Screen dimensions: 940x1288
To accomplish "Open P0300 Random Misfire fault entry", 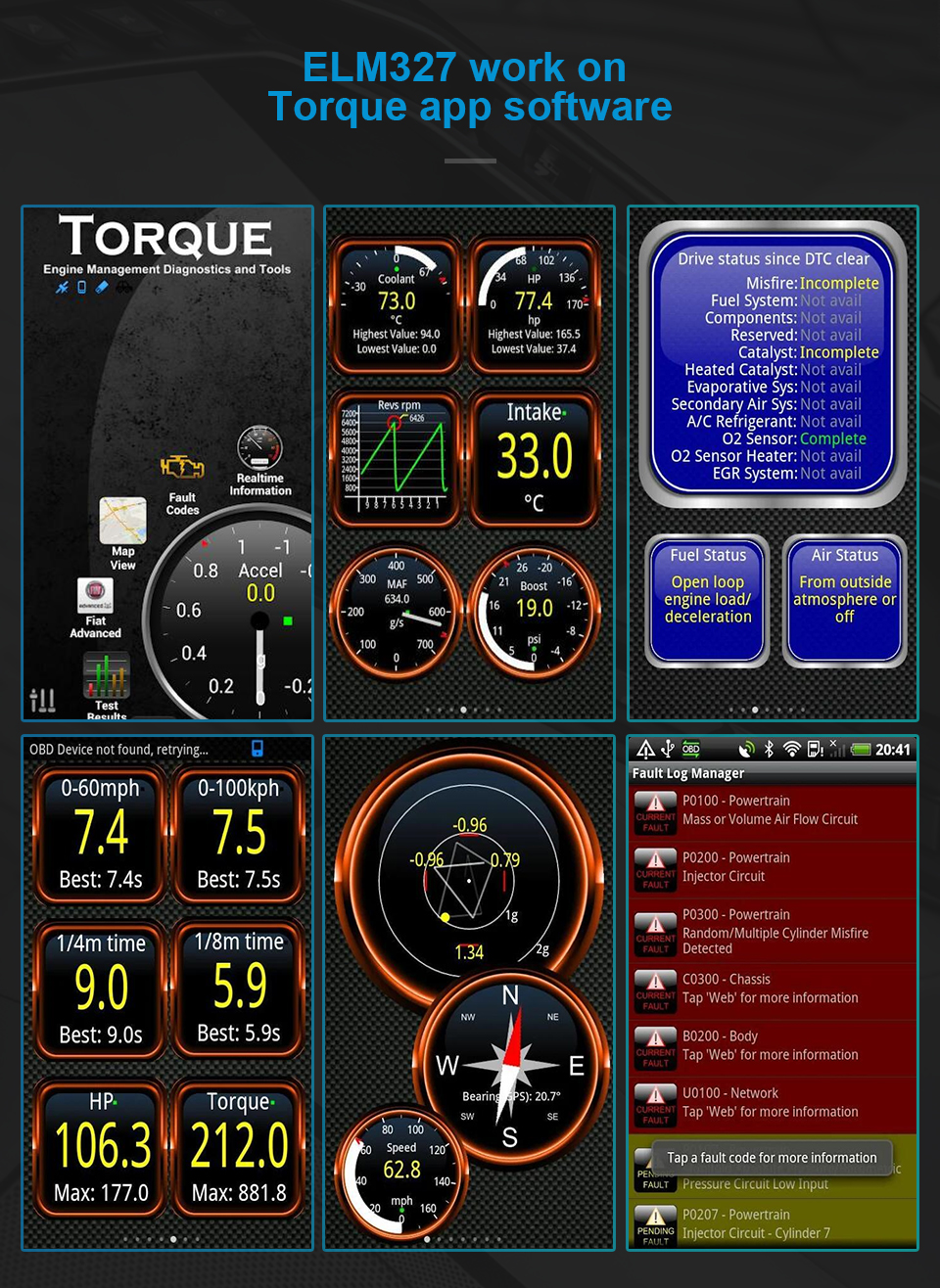I will pos(772,931).
